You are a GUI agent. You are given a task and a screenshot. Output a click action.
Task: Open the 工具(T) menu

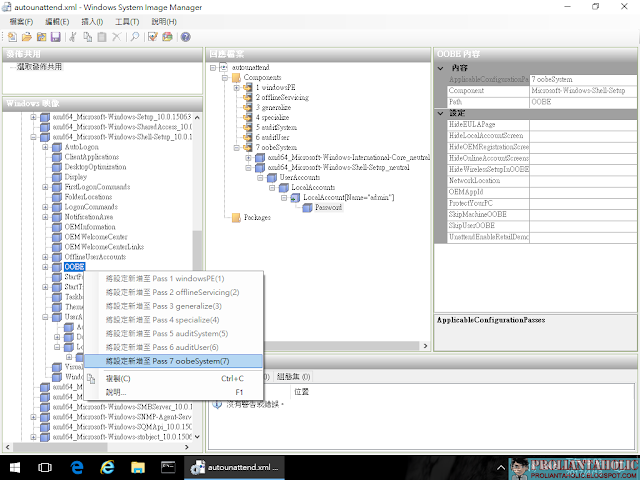click(127, 22)
